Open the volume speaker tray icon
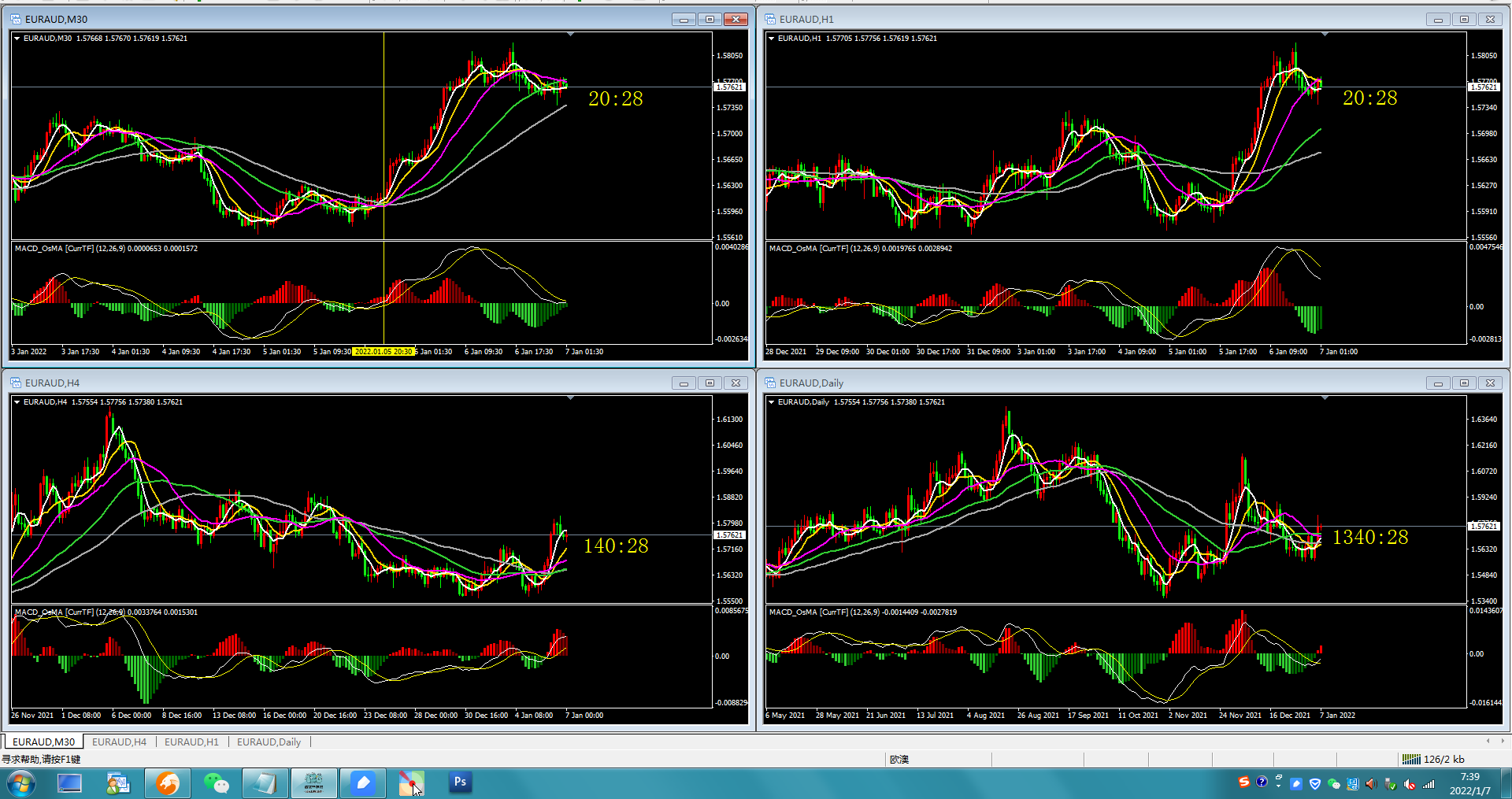 pyautogui.click(x=1371, y=783)
